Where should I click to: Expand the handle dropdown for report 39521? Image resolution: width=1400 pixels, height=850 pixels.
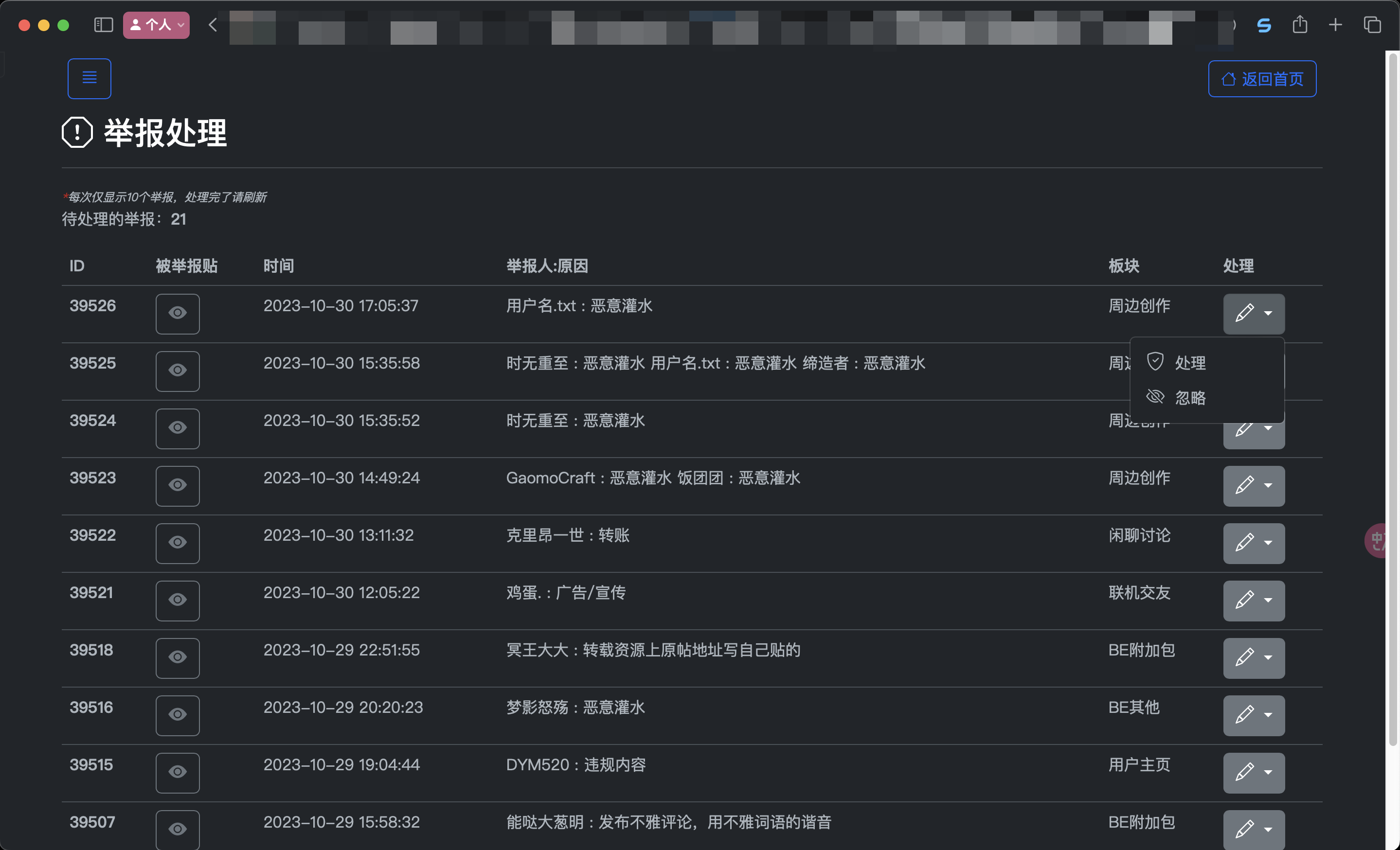click(x=1254, y=600)
